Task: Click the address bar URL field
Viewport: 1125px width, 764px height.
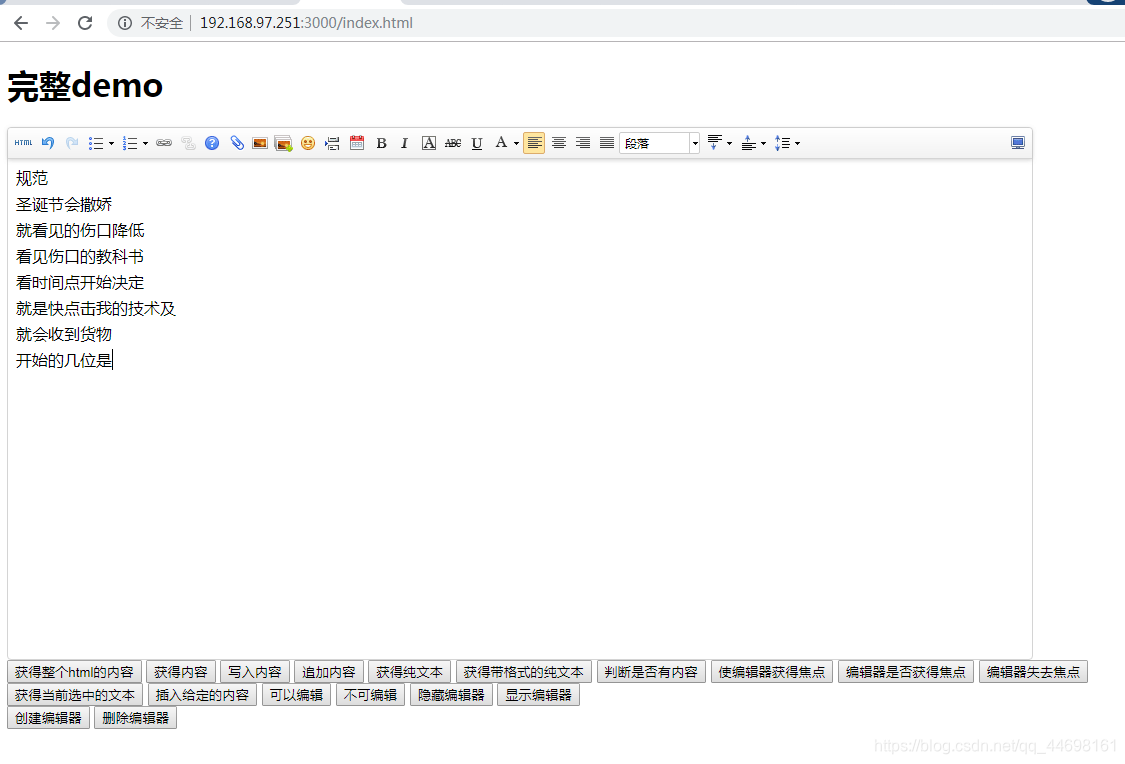Action: 617,23
